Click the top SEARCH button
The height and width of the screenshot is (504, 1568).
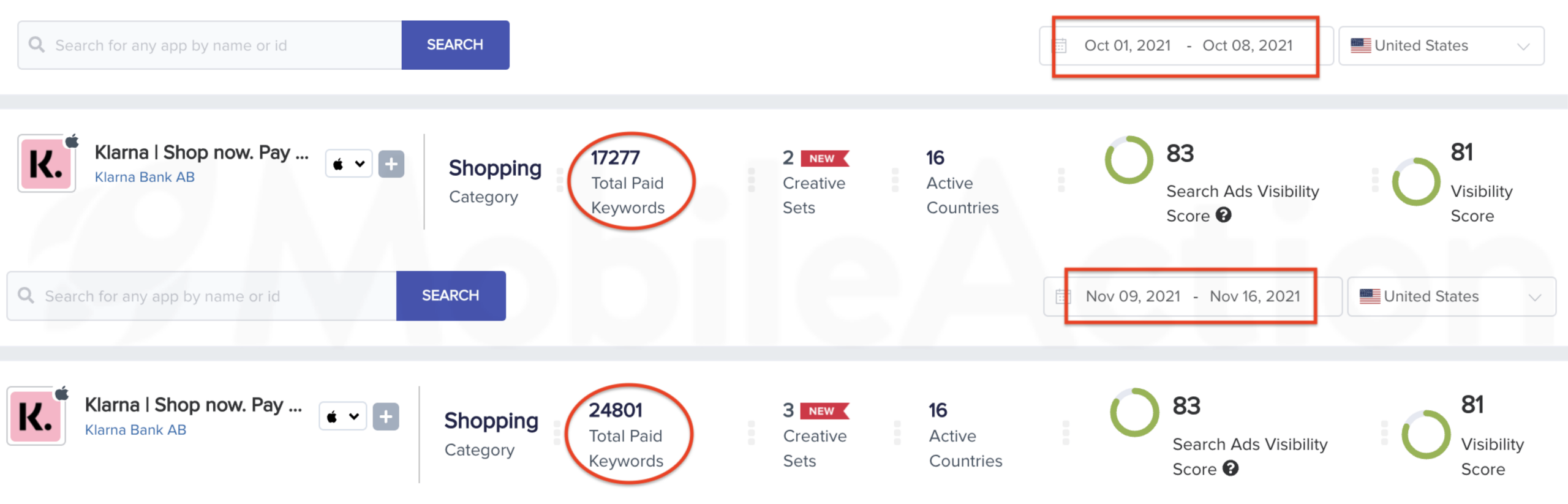coord(455,45)
